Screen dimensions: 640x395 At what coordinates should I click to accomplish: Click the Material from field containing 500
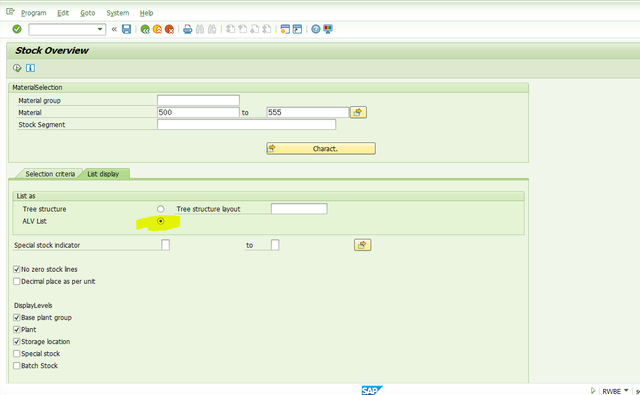coord(198,112)
